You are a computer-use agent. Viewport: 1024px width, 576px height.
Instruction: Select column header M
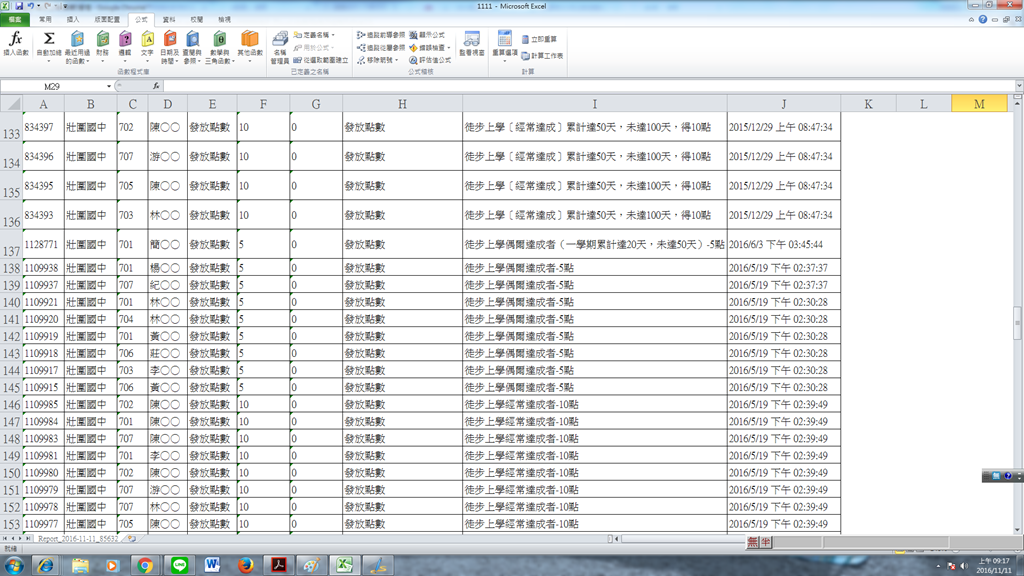[x=979, y=104]
